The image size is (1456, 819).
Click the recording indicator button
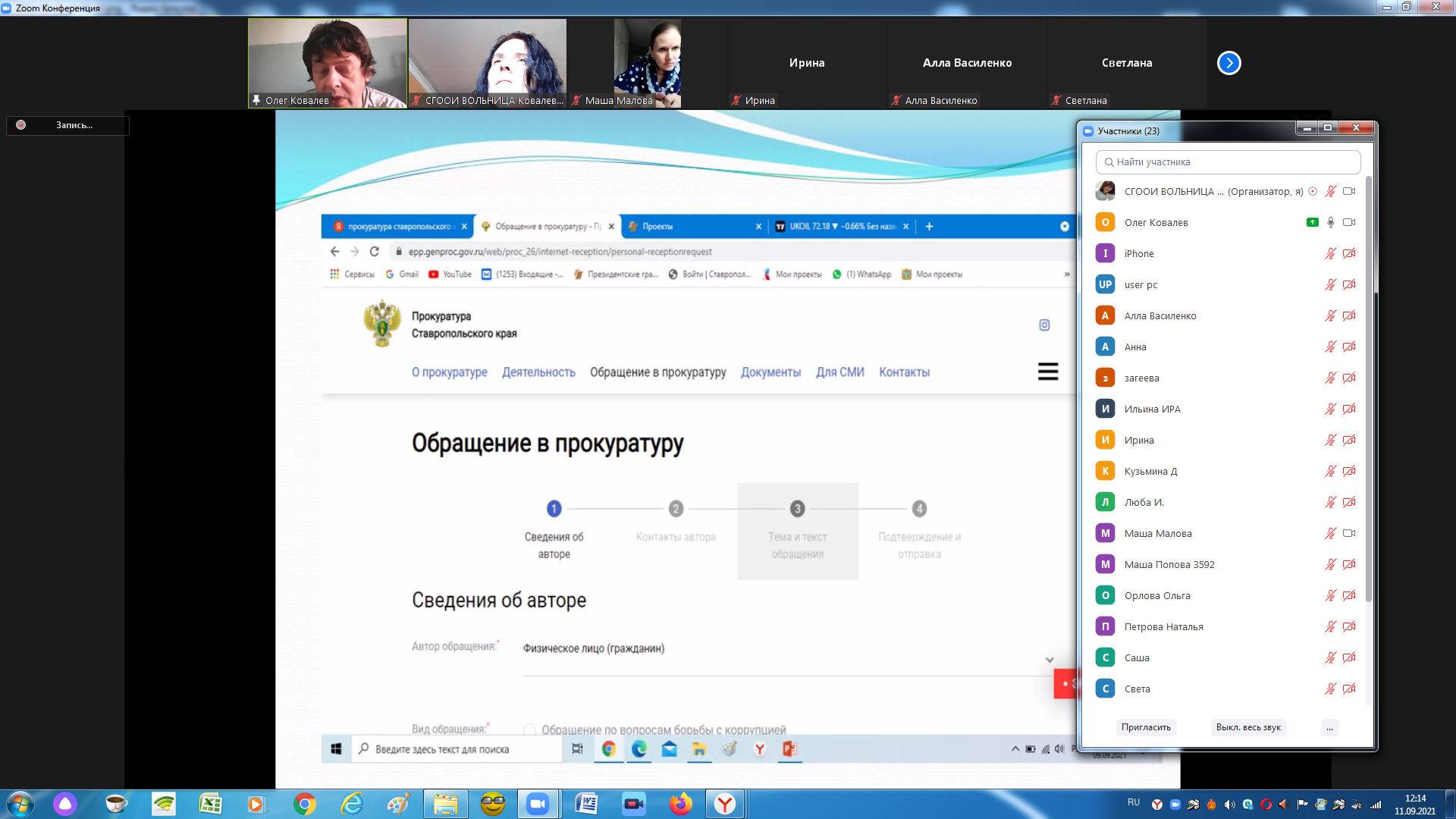pyautogui.click(x=67, y=125)
